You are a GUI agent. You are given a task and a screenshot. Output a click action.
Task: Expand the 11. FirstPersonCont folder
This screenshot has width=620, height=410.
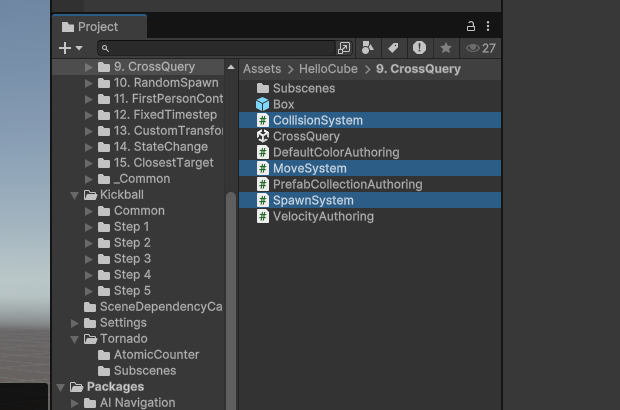89,99
